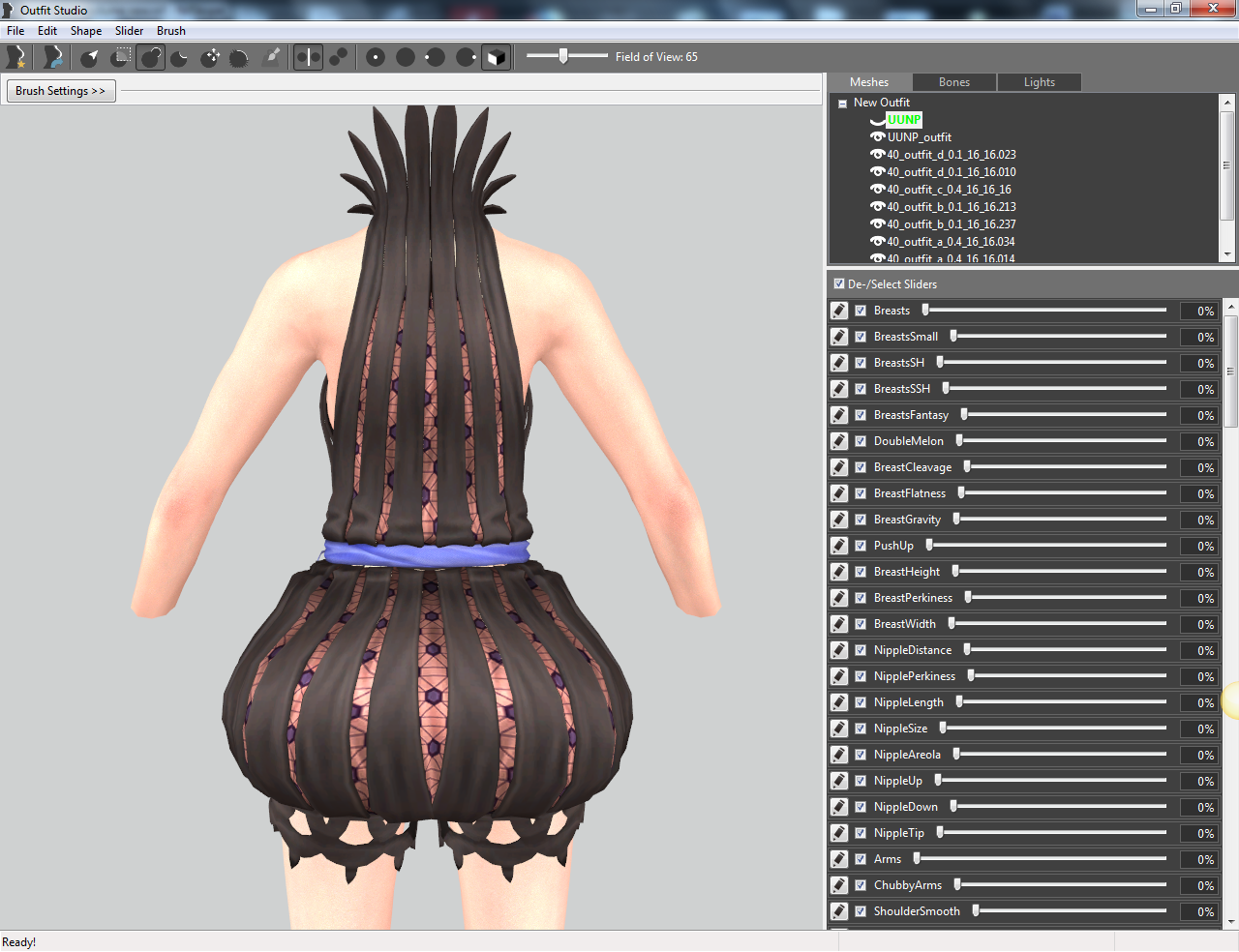Click the Load Project toolbar icon
1239x952 pixels.
(53, 57)
